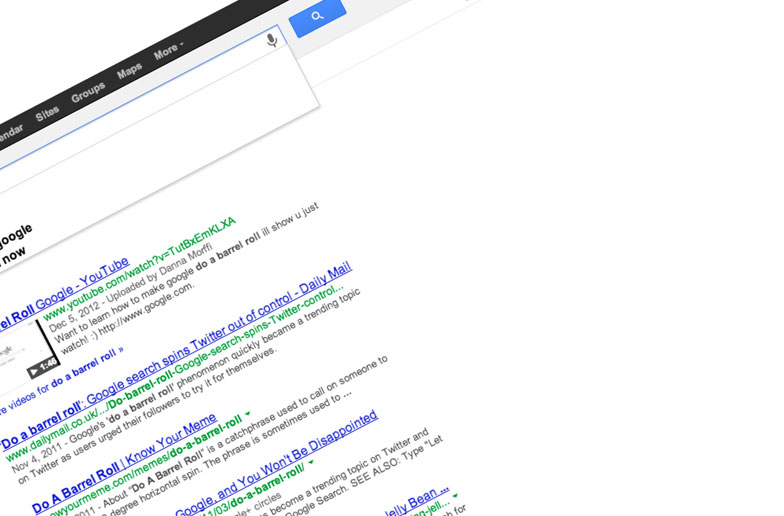Expand arrow beside do-a-barrel-roll/ URL

point(310,462)
